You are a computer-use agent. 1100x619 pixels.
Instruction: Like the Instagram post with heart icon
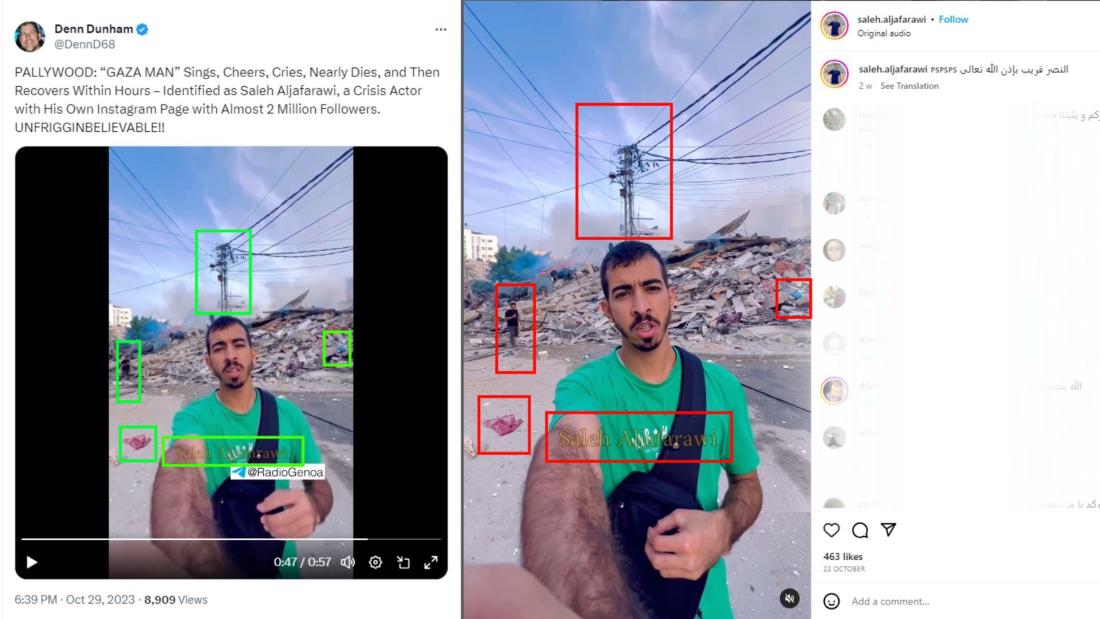(831, 530)
